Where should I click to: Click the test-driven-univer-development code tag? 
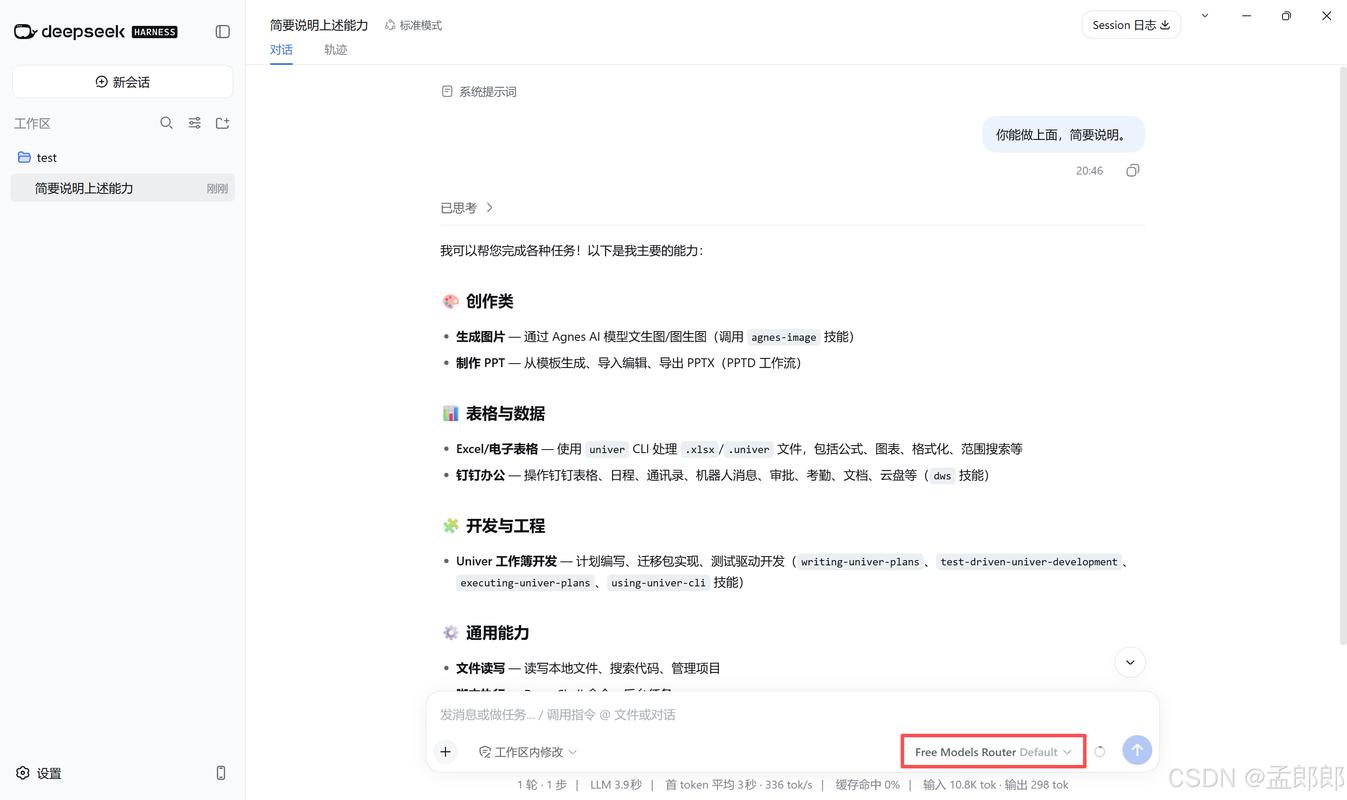pos(1029,562)
